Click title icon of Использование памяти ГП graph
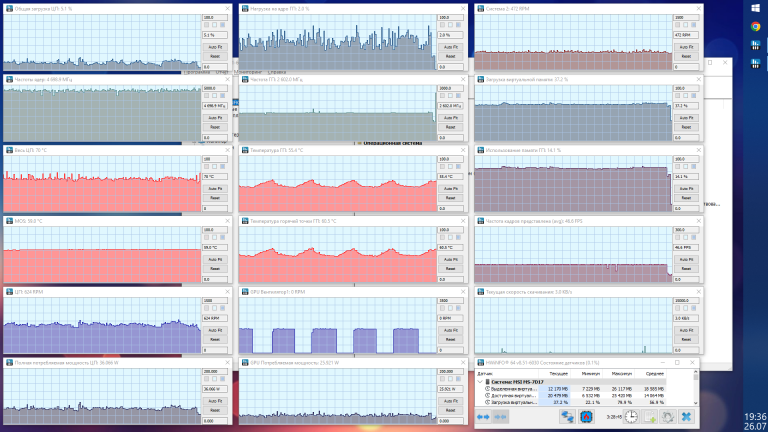 (480, 150)
